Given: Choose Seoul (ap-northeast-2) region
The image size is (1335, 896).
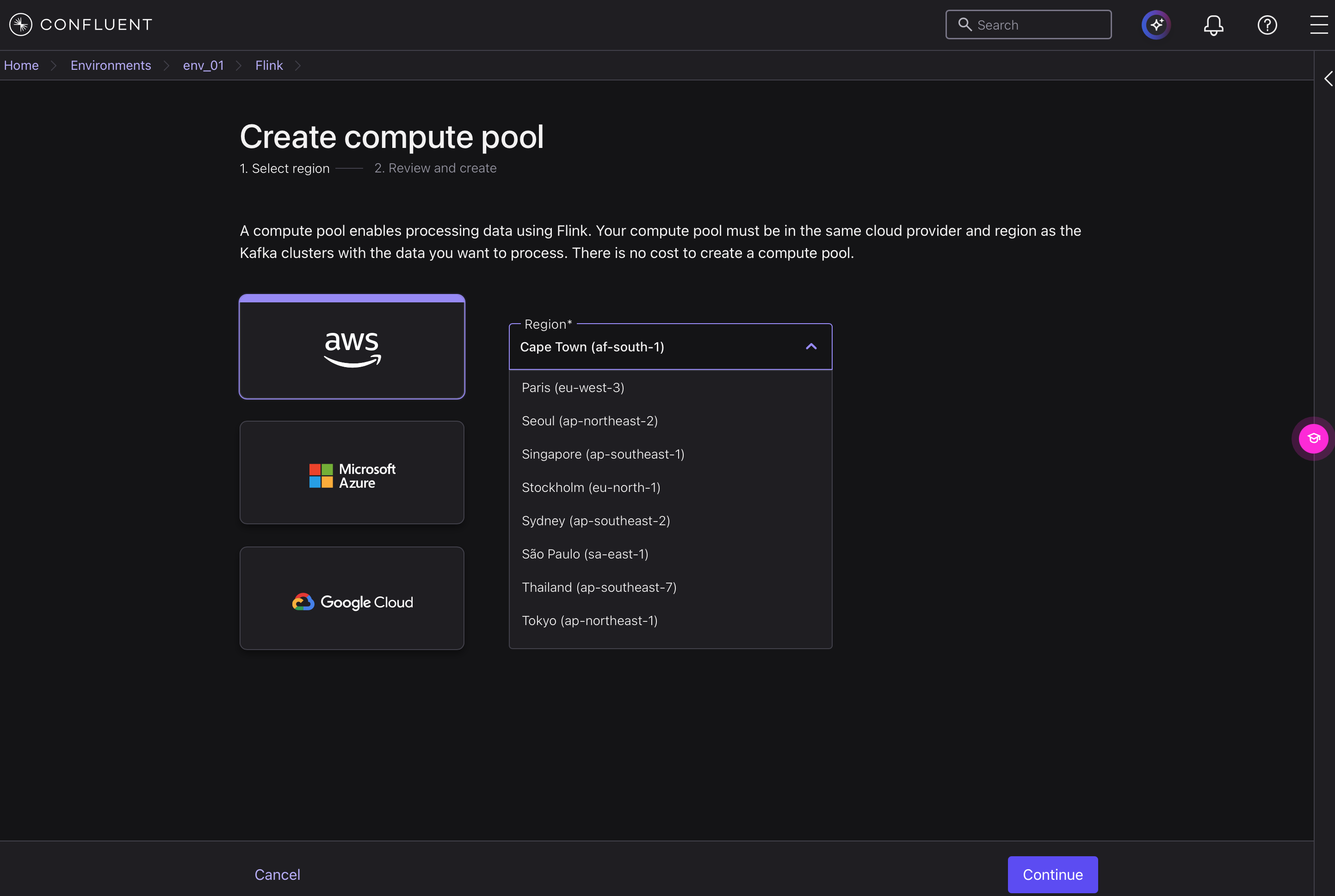Looking at the screenshot, I should click(670, 421).
